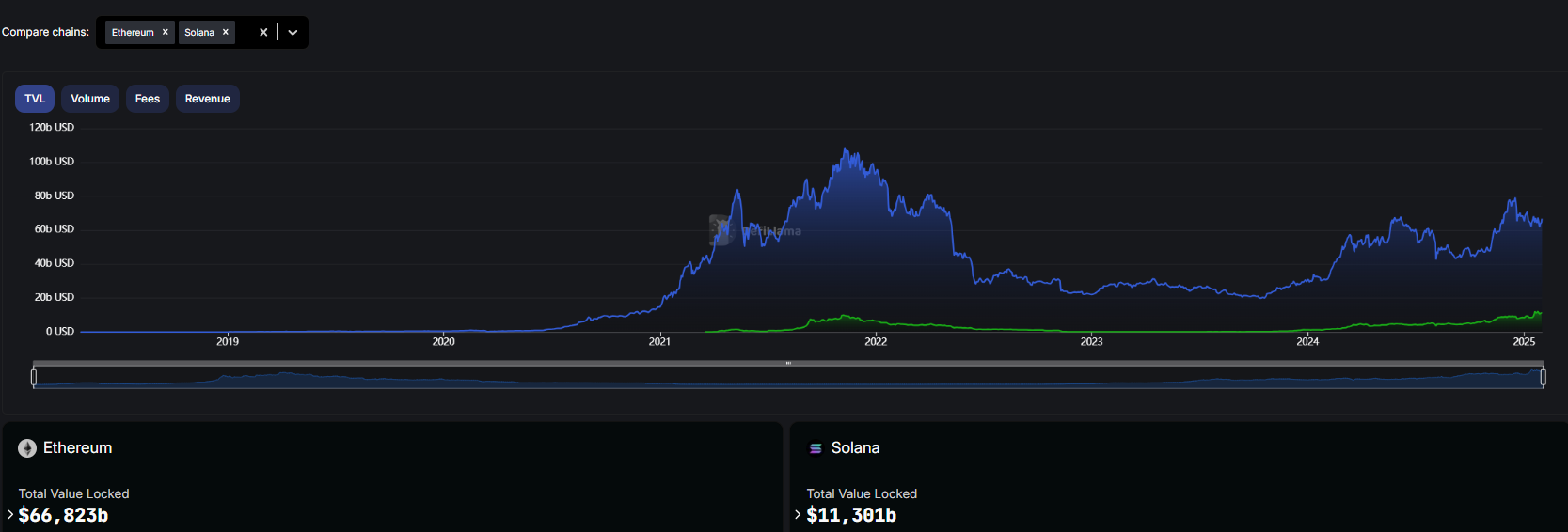
Task: Grab the right range slider handle
Action: [x=1543, y=377]
